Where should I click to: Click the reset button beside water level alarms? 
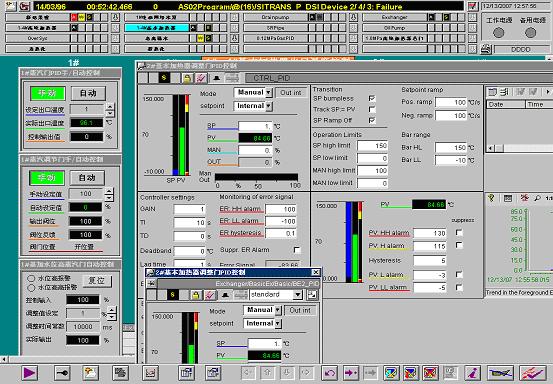(x=97, y=281)
